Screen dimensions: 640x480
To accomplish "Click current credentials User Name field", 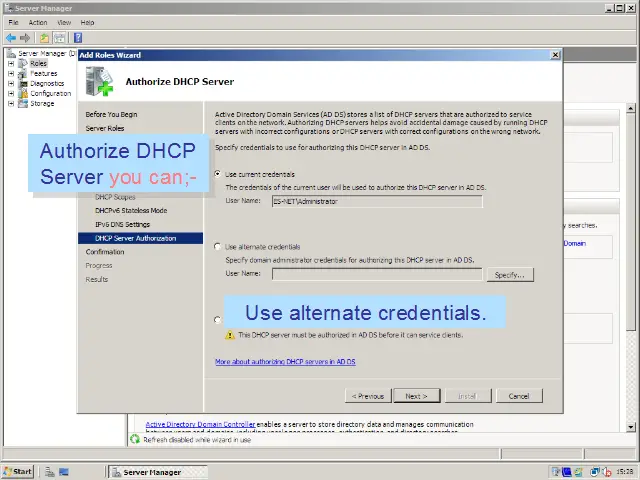I will click(x=377, y=201).
